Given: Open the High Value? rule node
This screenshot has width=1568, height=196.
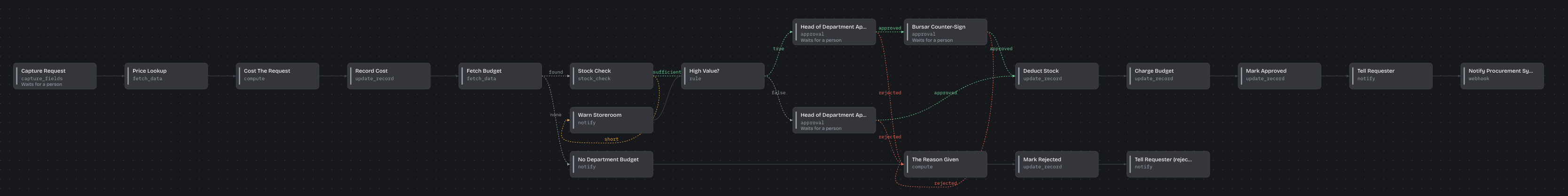Looking at the screenshot, I should (x=723, y=76).
